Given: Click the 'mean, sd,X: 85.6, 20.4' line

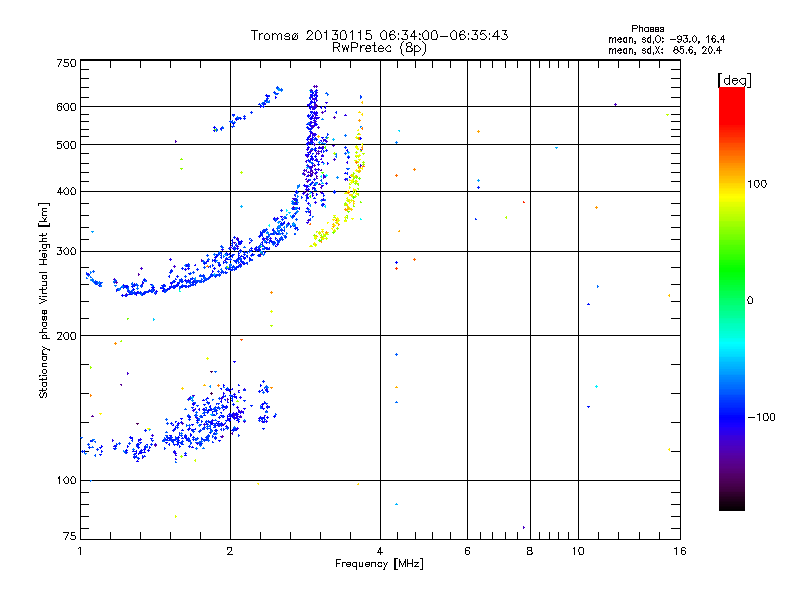Looking at the screenshot, I should point(665,51).
